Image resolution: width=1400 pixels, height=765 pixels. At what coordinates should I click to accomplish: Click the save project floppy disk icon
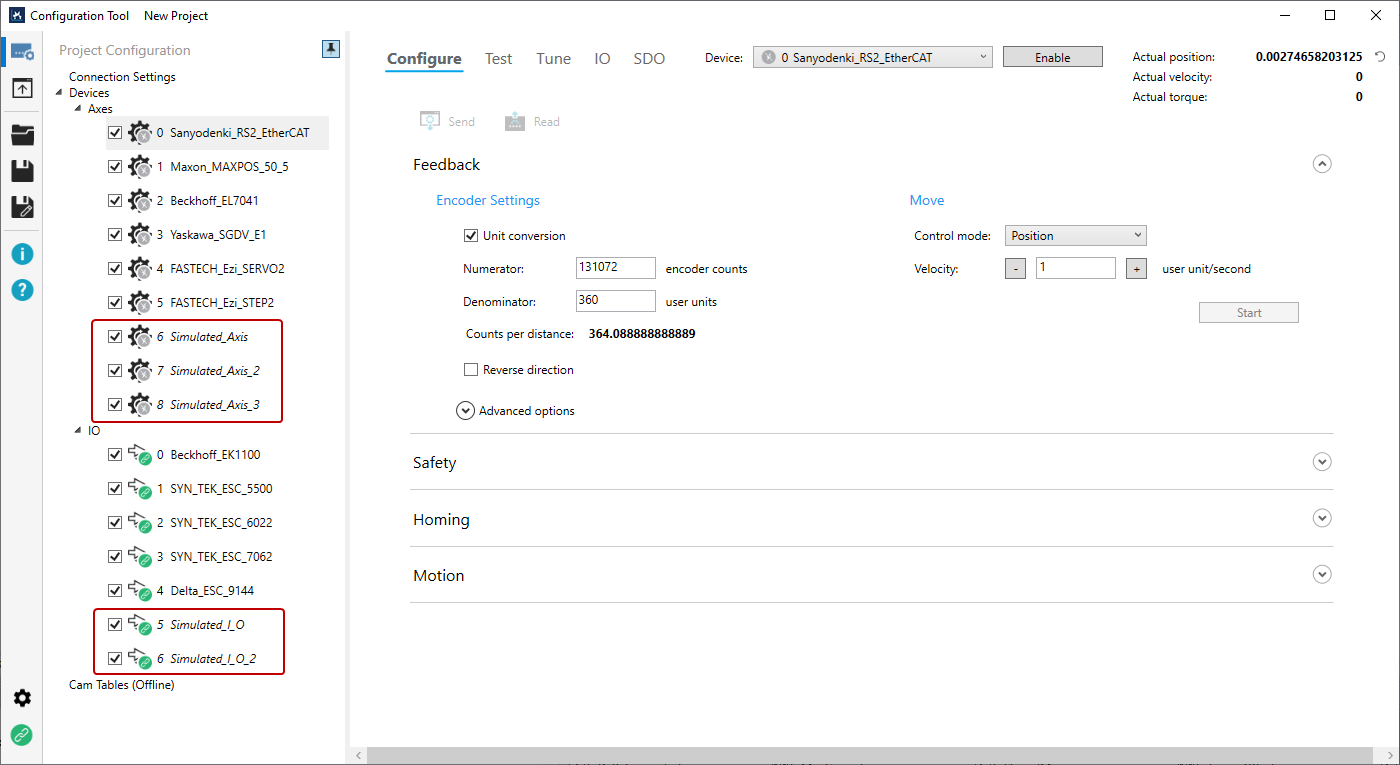point(22,171)
